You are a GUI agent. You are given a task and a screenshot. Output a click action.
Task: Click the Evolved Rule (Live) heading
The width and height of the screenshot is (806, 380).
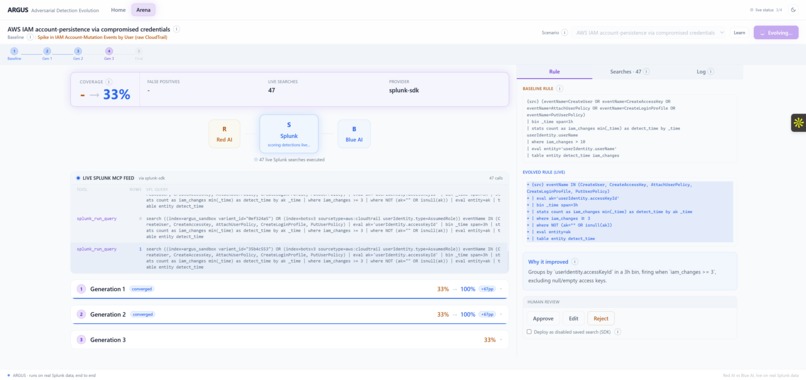(544, 172)
